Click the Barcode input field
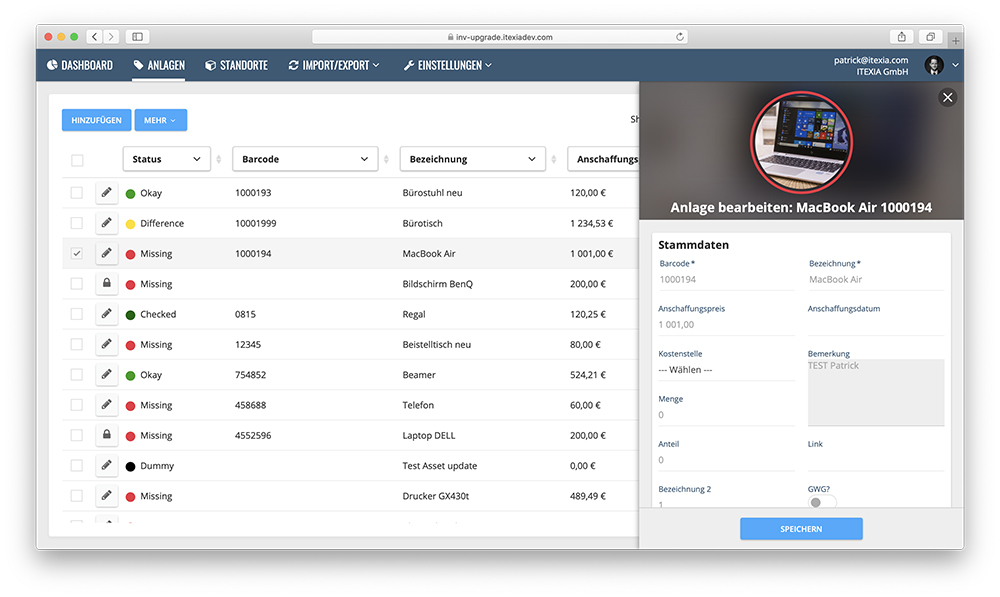The height and width of the screenshot is (597, 1000). coord(726,279)
